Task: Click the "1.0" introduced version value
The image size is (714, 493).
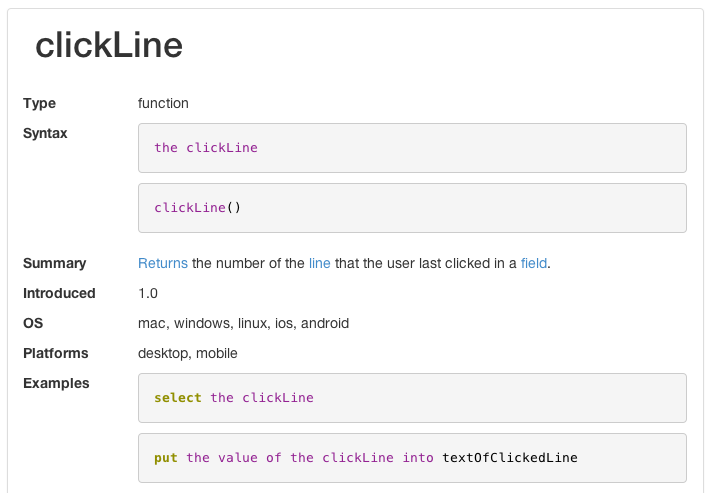Action: (148, 293)
